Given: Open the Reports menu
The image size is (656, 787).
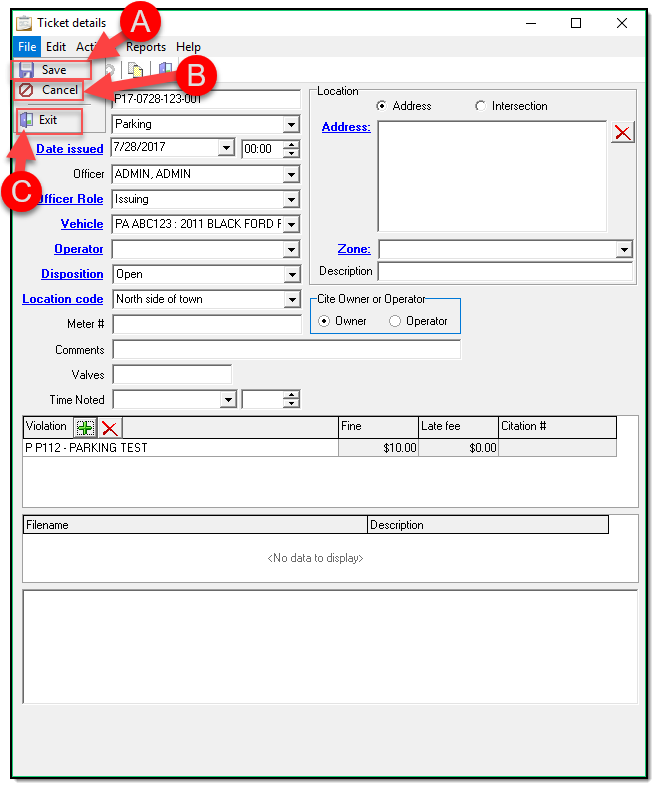Looking at the screenshot, I should pyautogui.click(x=145, y=47).
